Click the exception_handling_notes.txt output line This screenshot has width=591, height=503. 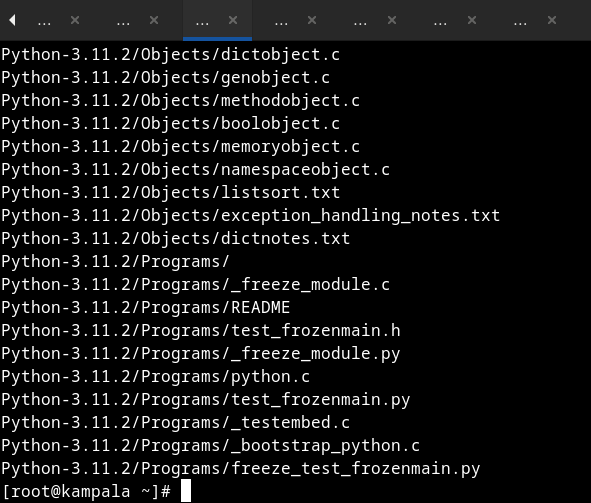[x=250, y=216]
